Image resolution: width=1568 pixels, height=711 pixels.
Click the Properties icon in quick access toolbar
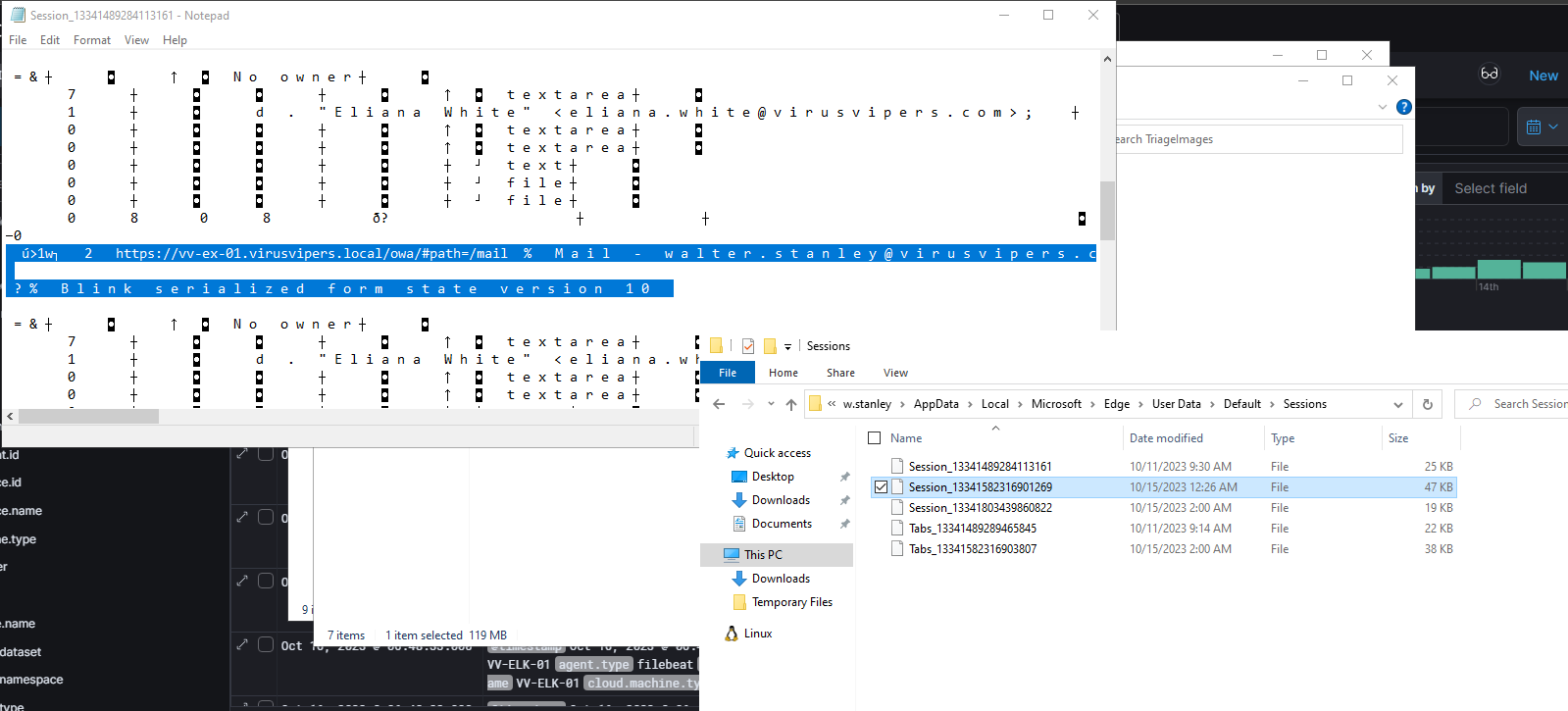pos(748,346)
